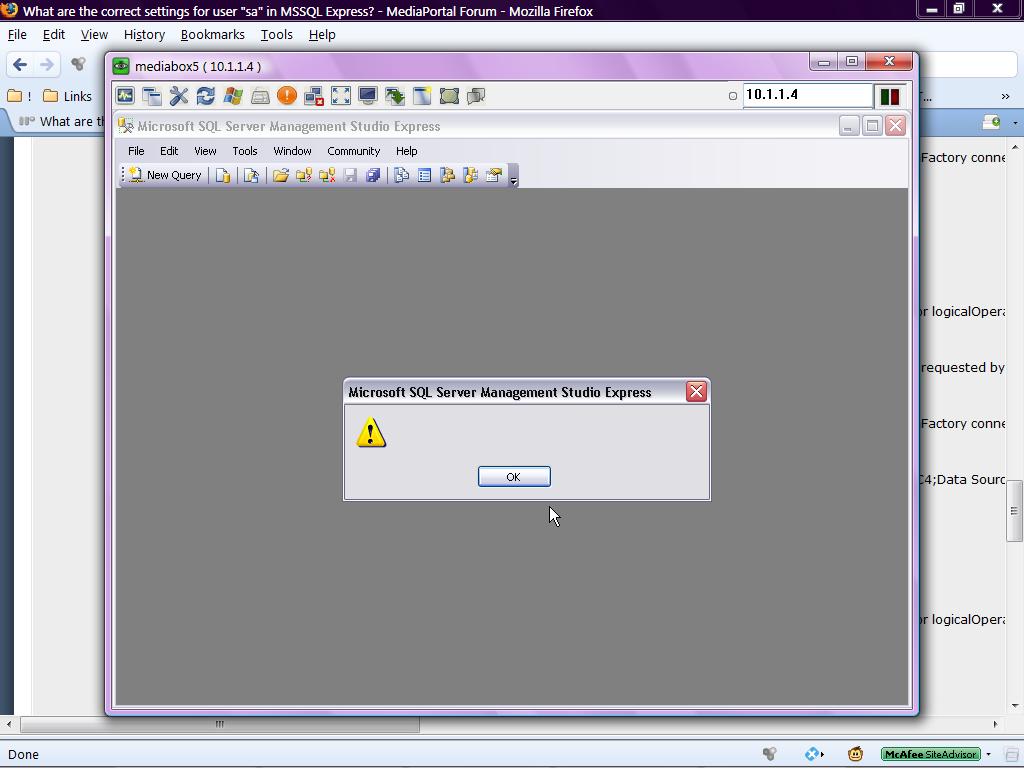Click the new window icon with the yellow star
The width and height of the screenshot is (1024, 768).
pyautogui.click(x=422, y=96)
